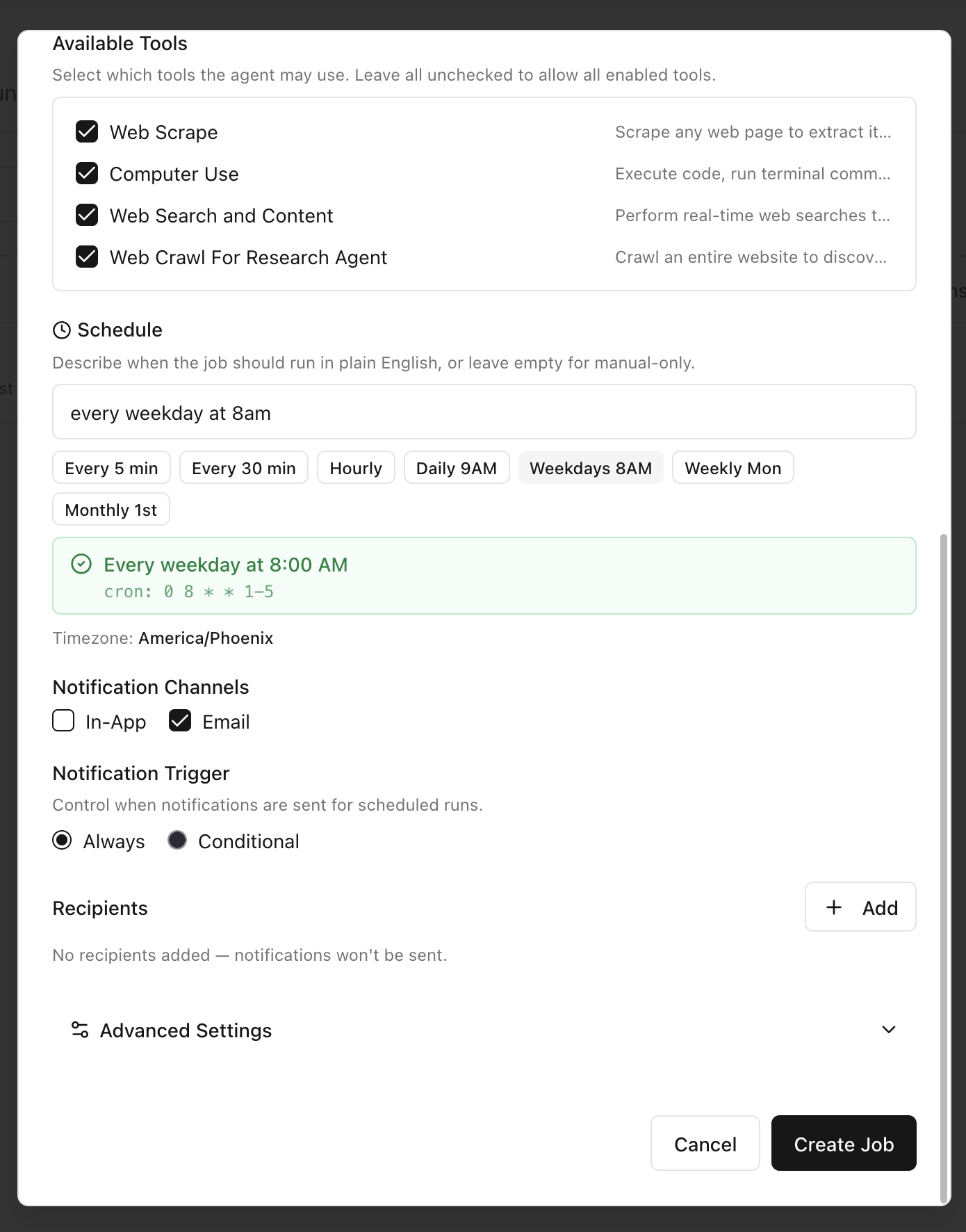
Task: Click the schedule description input field
Action: (484, 412)
